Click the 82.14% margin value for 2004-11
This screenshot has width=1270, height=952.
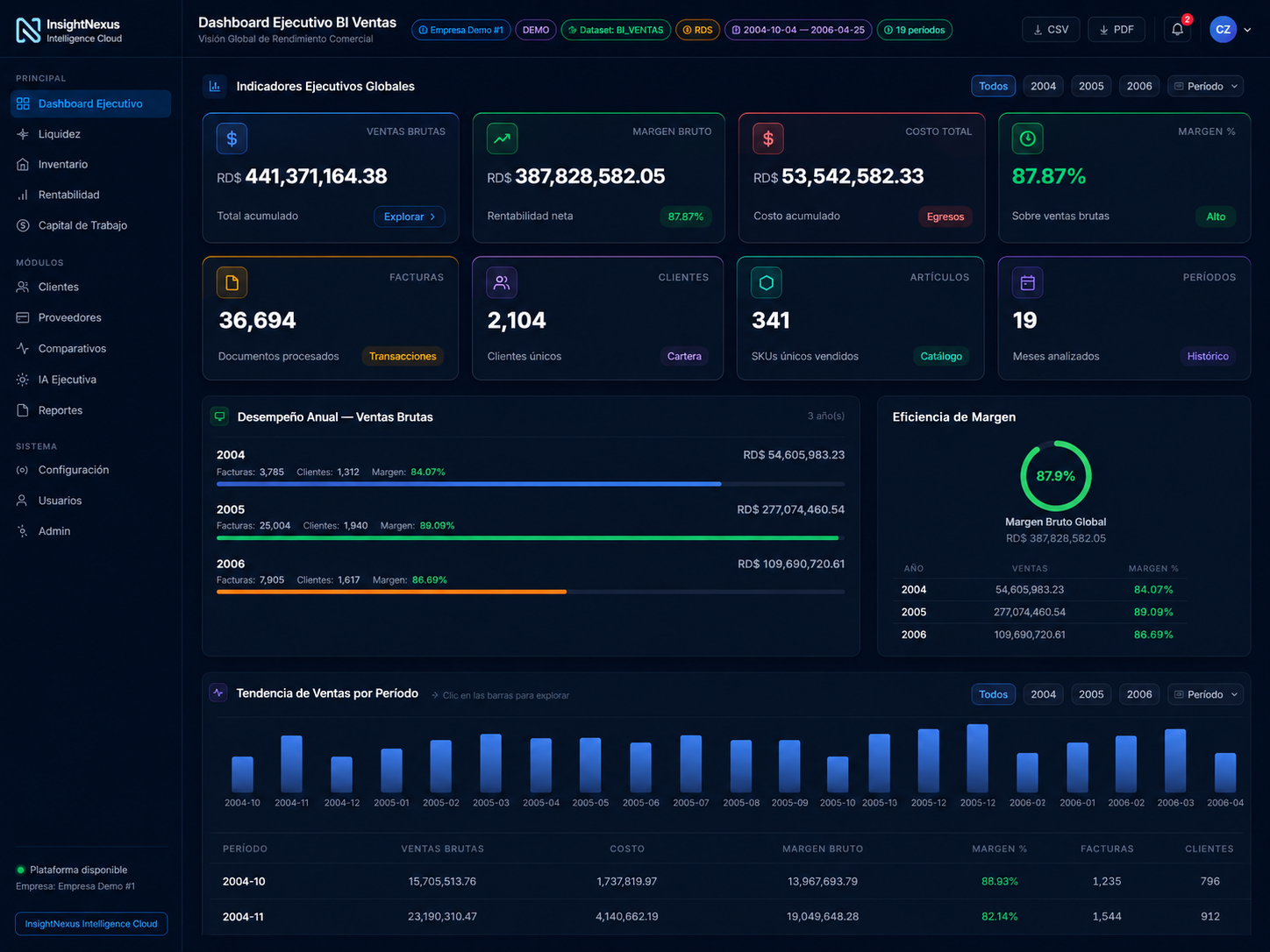point(1000,916)
